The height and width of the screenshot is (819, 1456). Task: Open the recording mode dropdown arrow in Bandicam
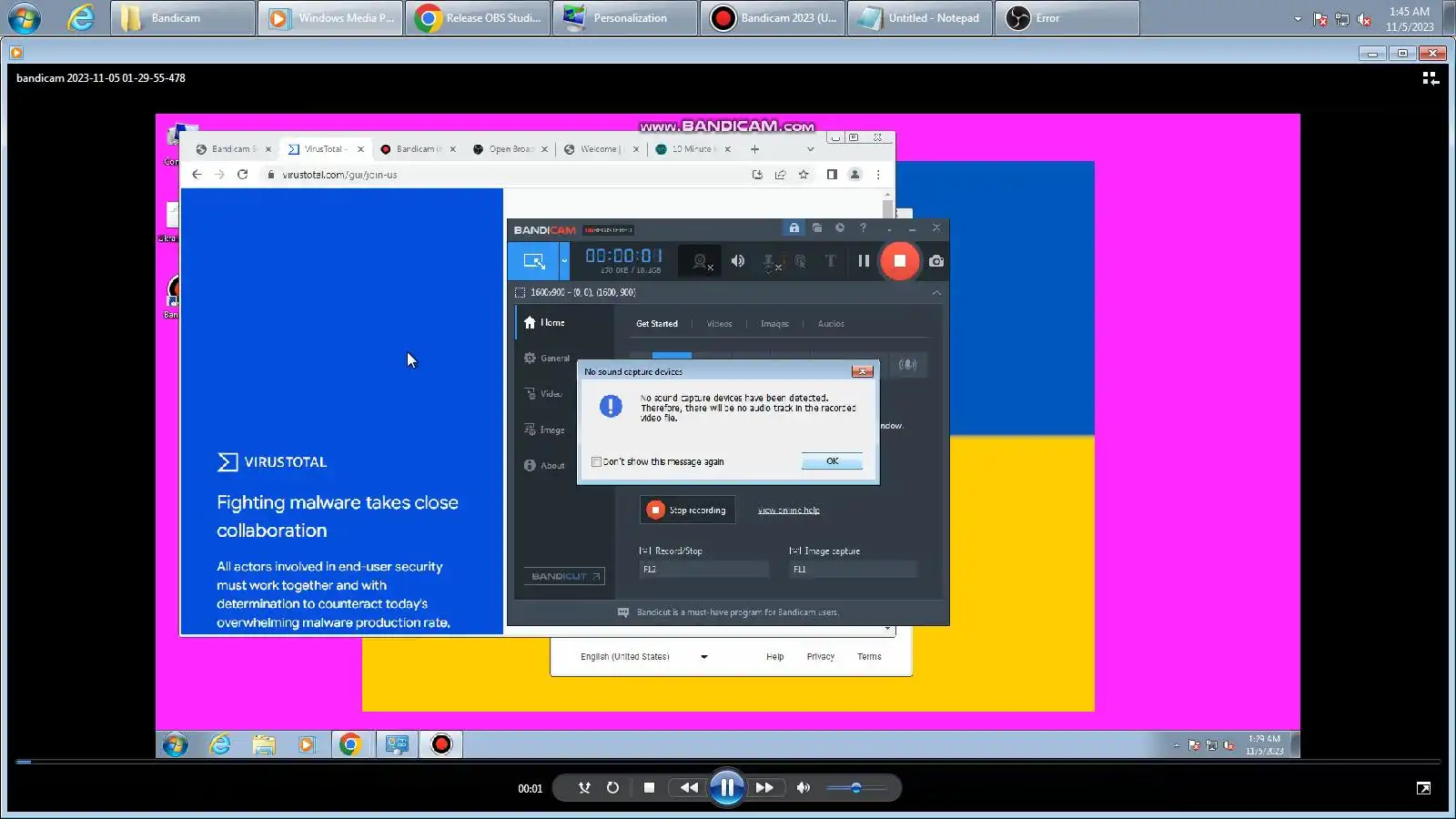coord(564,261)
